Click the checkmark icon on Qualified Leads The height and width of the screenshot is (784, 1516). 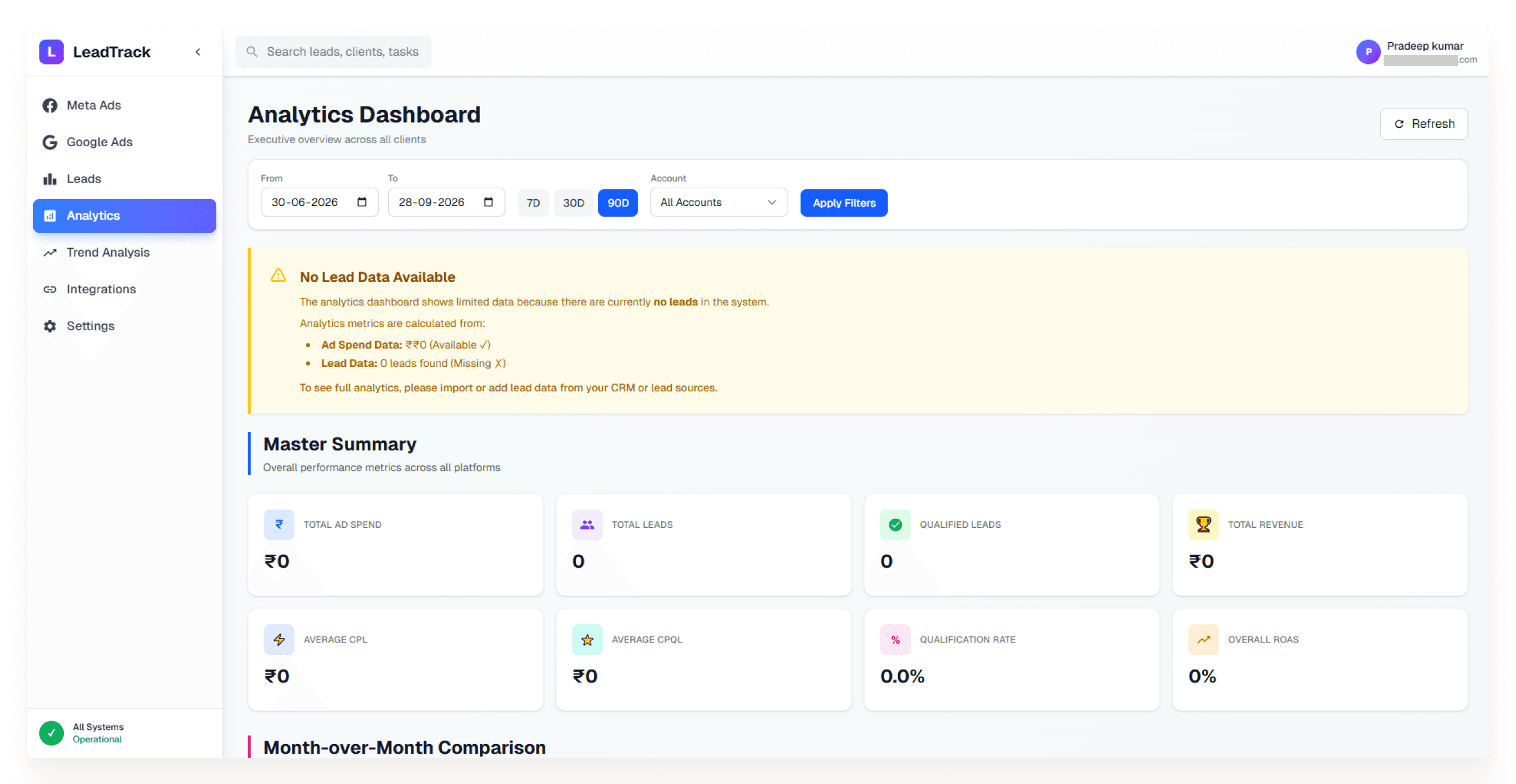pyautogui.click(x=895, y=524)
